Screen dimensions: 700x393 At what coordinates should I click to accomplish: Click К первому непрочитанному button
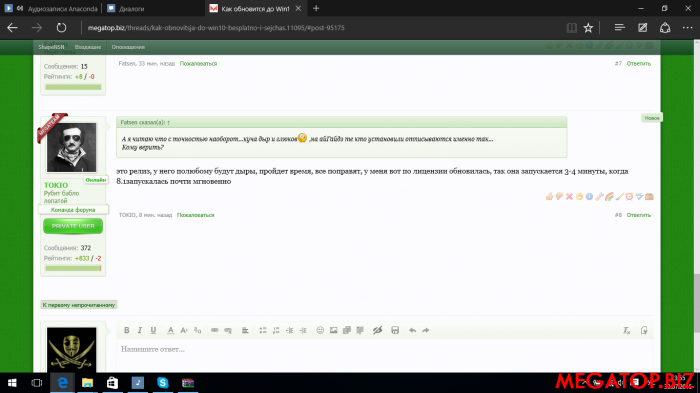pyautogui.click(x=79, y=305)
